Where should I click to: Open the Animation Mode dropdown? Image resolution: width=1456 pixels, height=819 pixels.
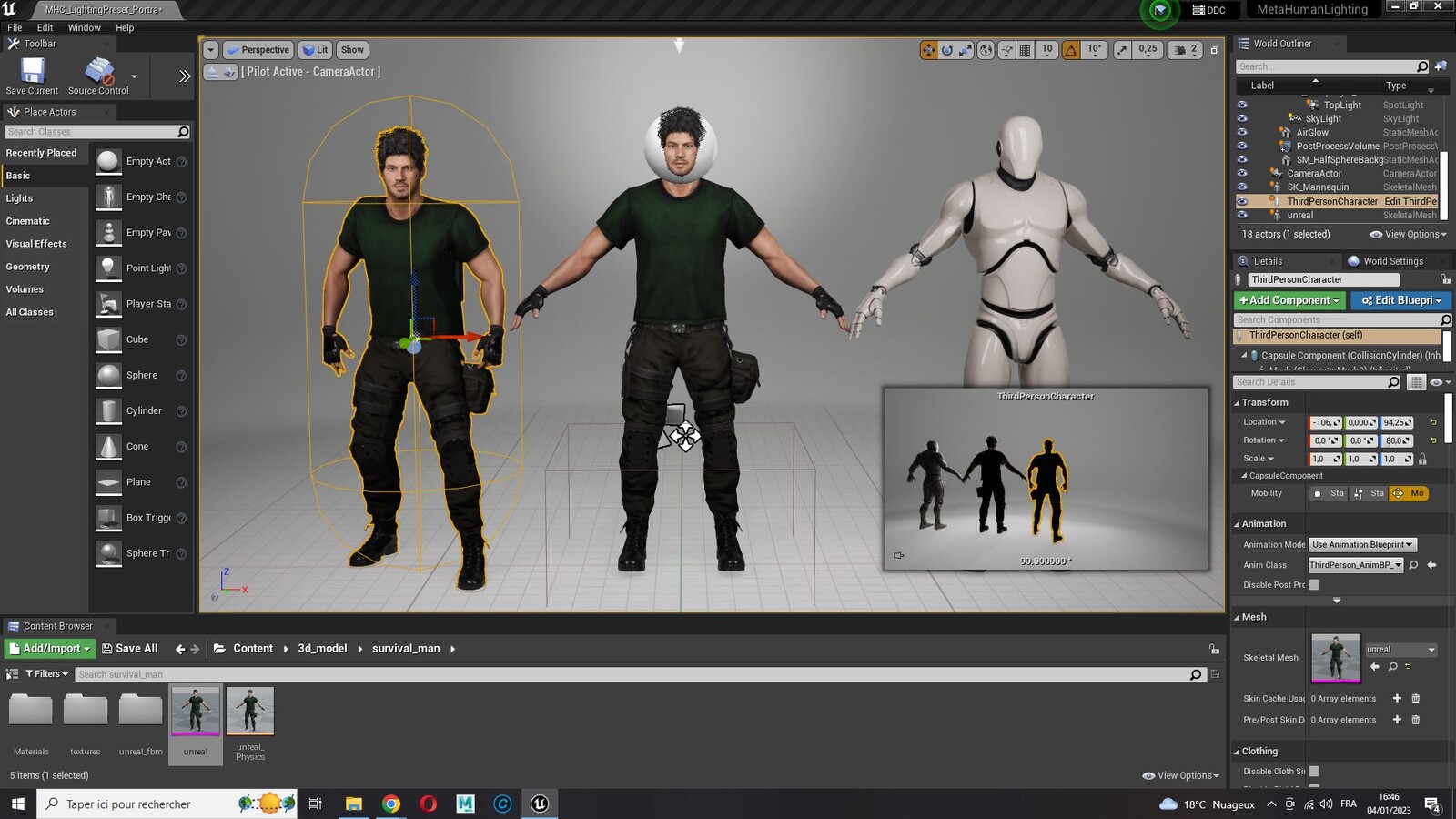coord(1362,545)
